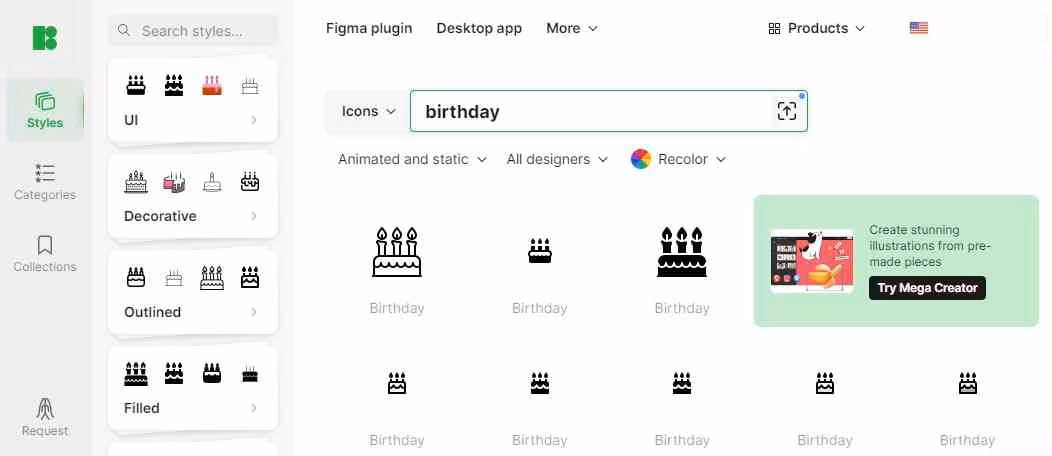Click the Icons8 green logo
The image size is (1052, 456).
pos(44,38)
